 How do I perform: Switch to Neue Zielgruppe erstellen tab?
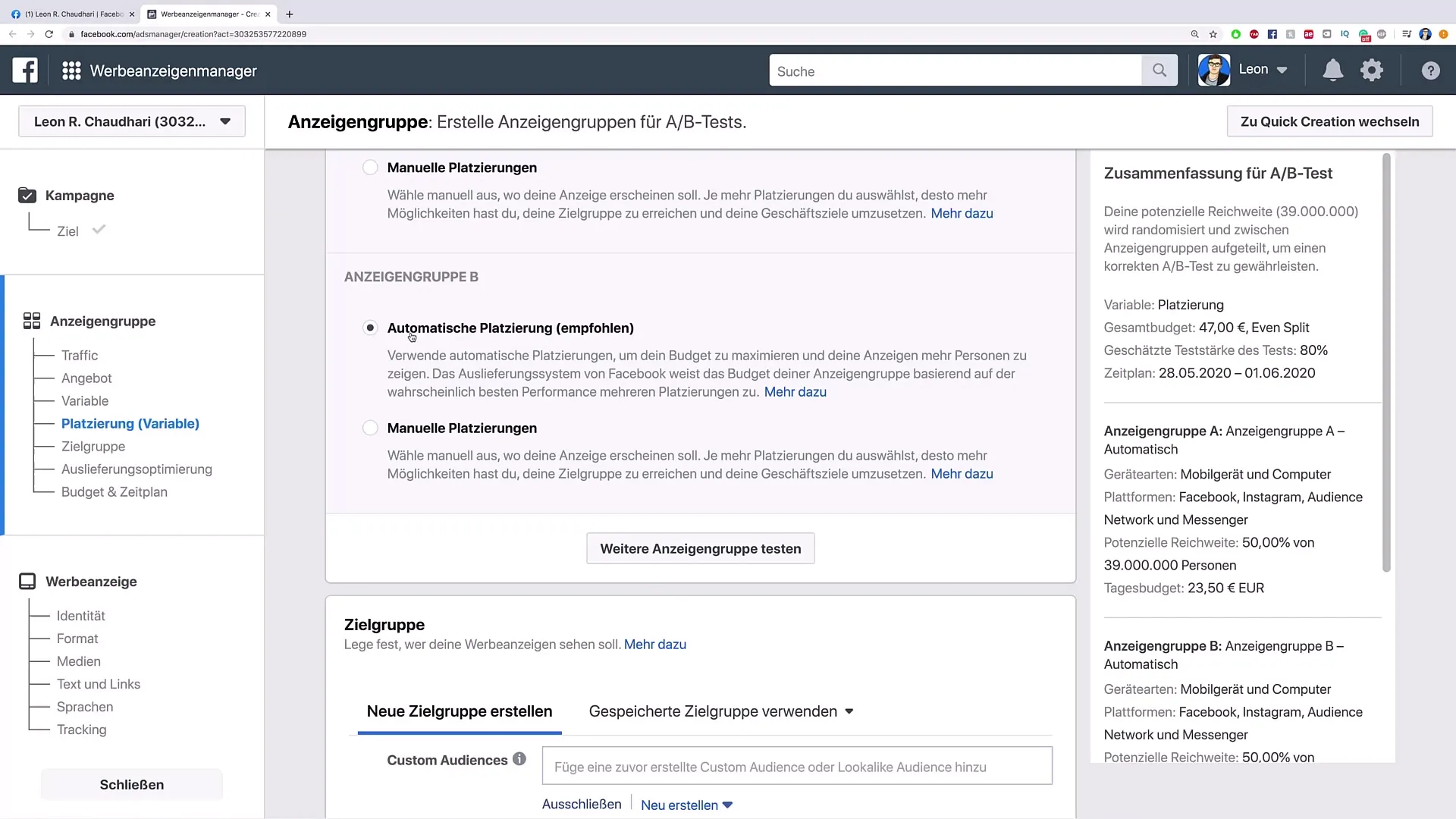click(x=460, y=711)
